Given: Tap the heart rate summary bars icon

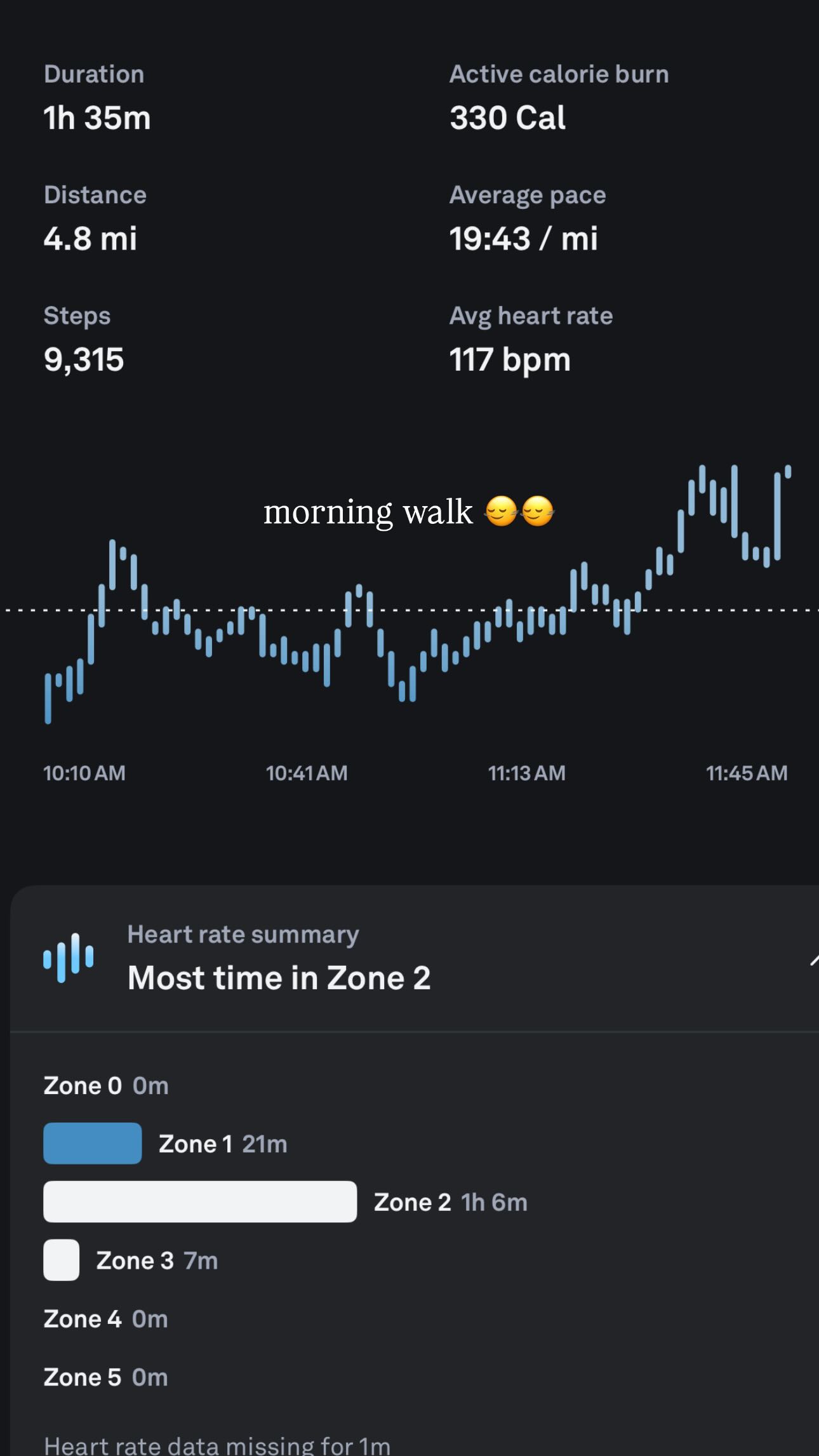Looking at the screenshot, I should [69, 958].
